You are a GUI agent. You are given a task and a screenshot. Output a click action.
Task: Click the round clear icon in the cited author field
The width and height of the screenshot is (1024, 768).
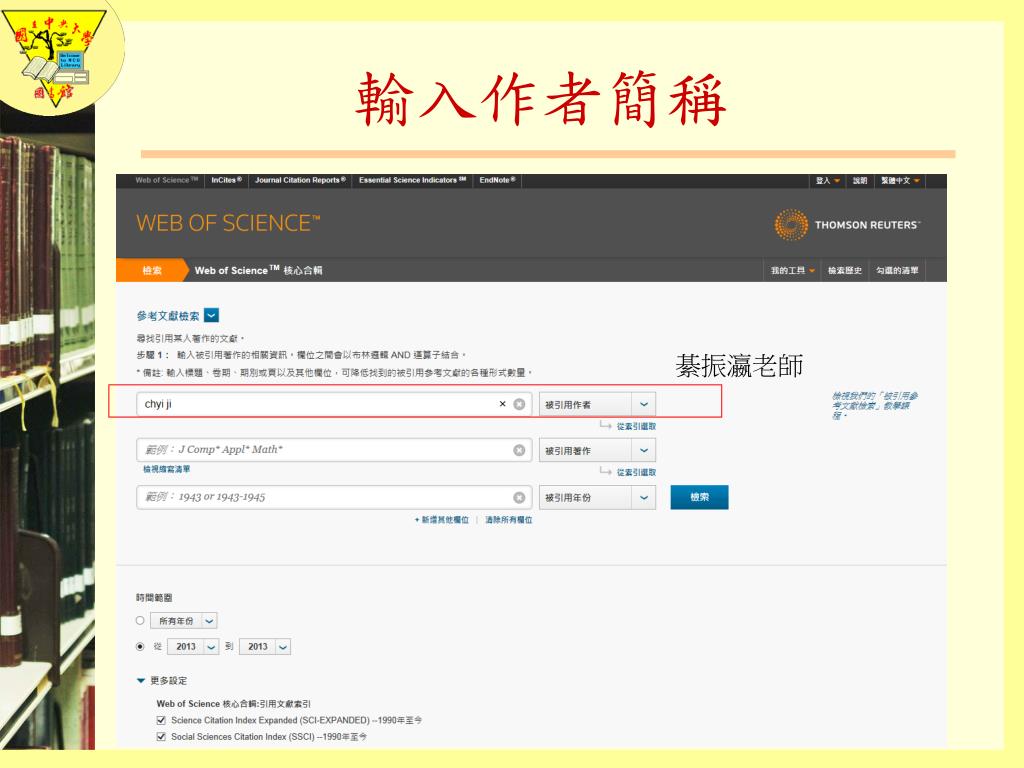519,404
